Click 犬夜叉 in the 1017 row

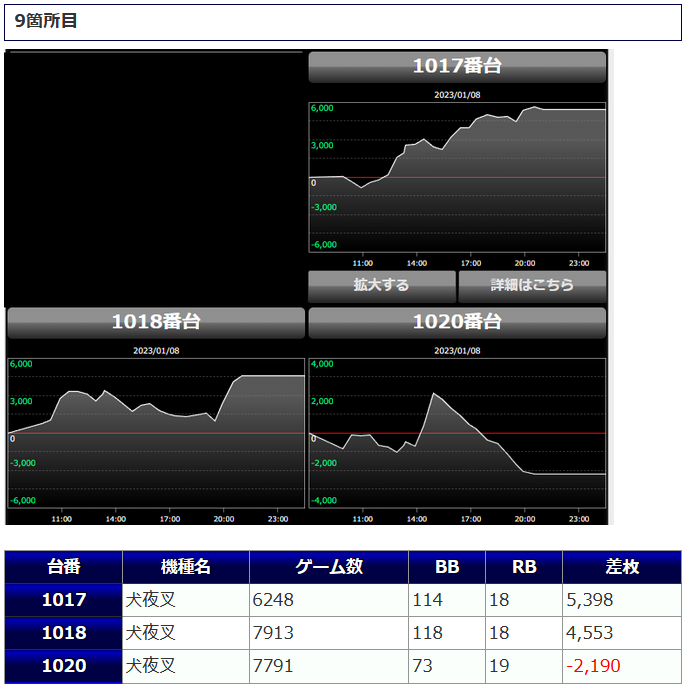pos(151,600)
